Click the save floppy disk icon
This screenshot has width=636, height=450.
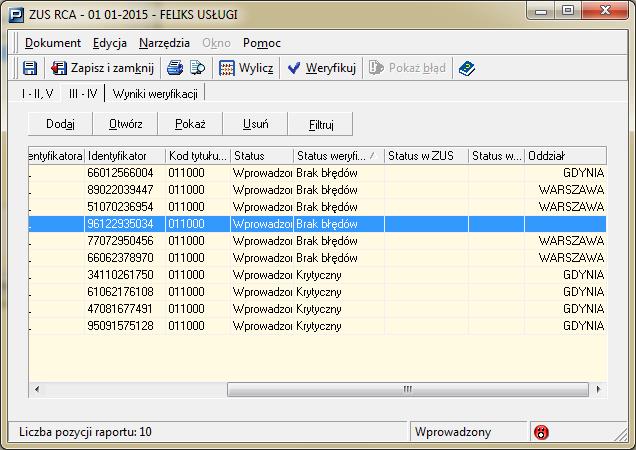[x=30, y=68]
